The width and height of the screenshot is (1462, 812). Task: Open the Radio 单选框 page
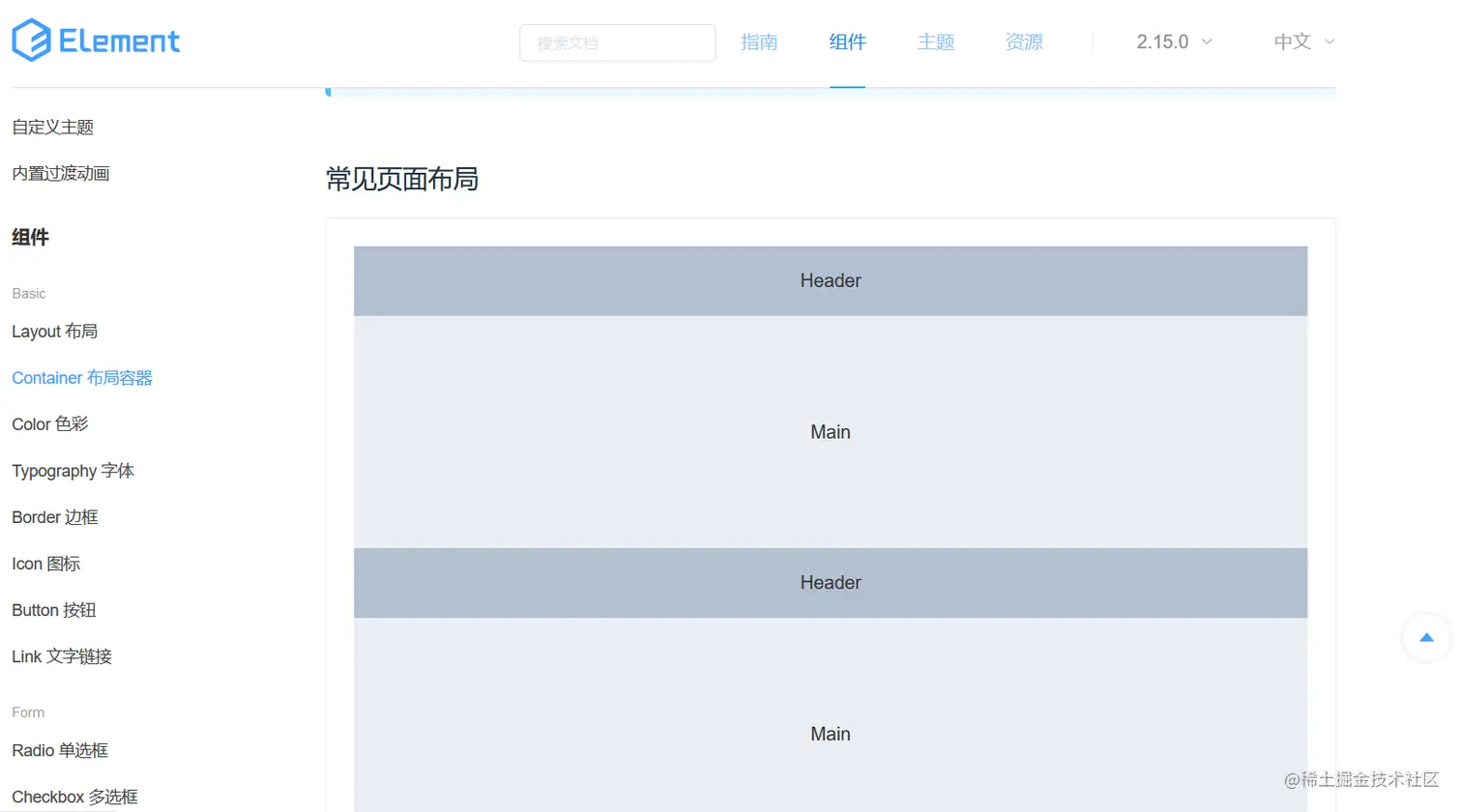[60, 750]
